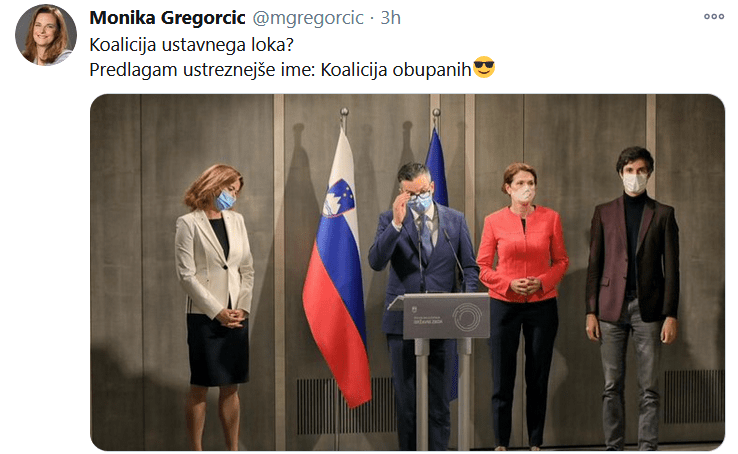Click the Monika Gregorcic display name
This screenshot has width=738, height=454.
[x=167, y=18]
